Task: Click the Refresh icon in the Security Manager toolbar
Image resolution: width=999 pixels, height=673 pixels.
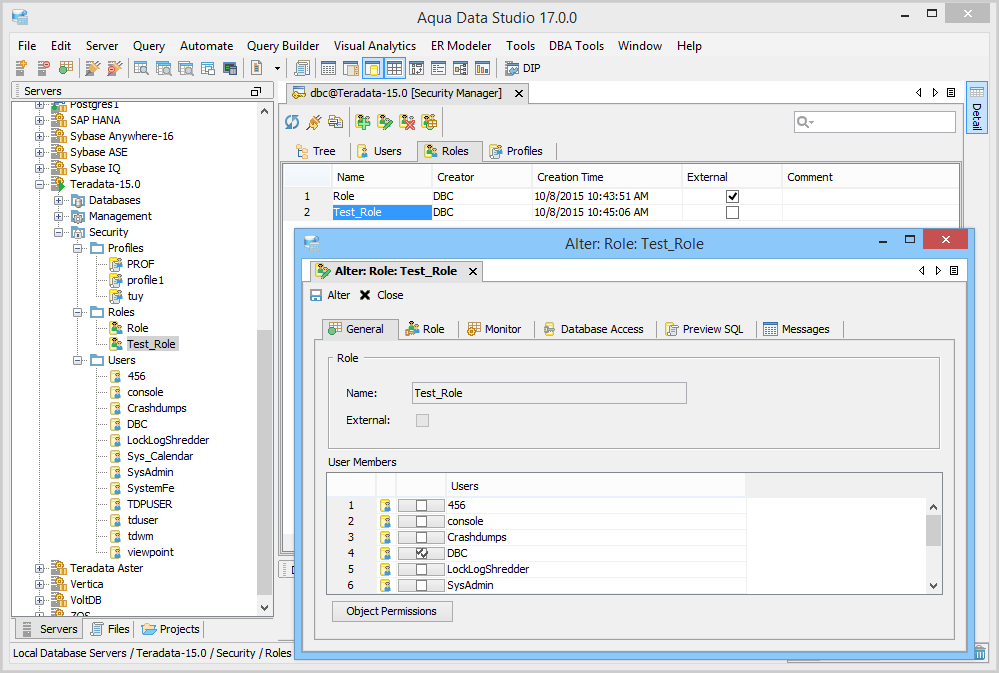Action: (292, 122)
